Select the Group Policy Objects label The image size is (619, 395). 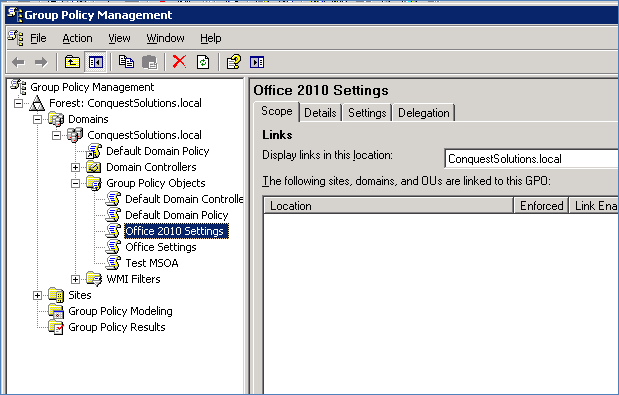click(156, 183)
